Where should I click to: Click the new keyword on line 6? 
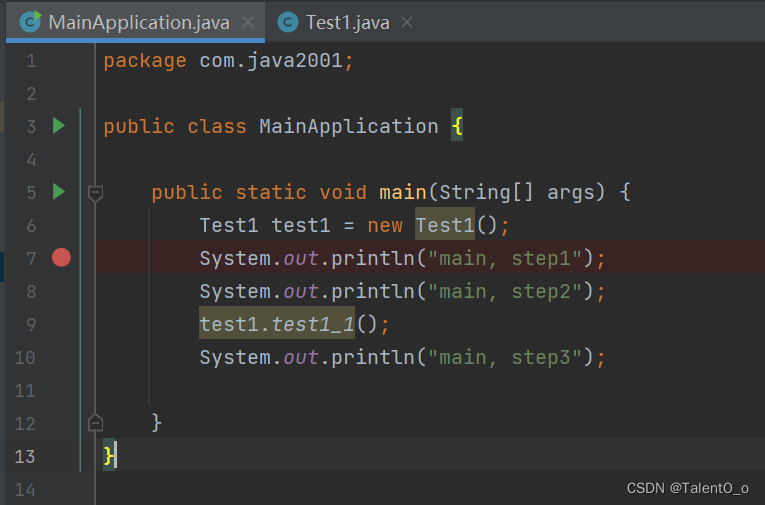click(x=385, y=225)
